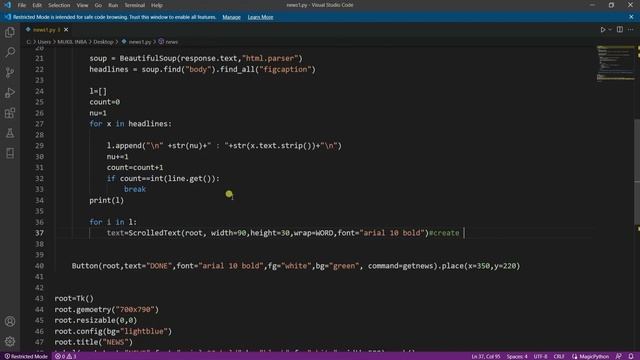Click Restricted Mode shield in status bar
Image resolution: width=640 pixels, height=360 pixels.
coord(26,356)
